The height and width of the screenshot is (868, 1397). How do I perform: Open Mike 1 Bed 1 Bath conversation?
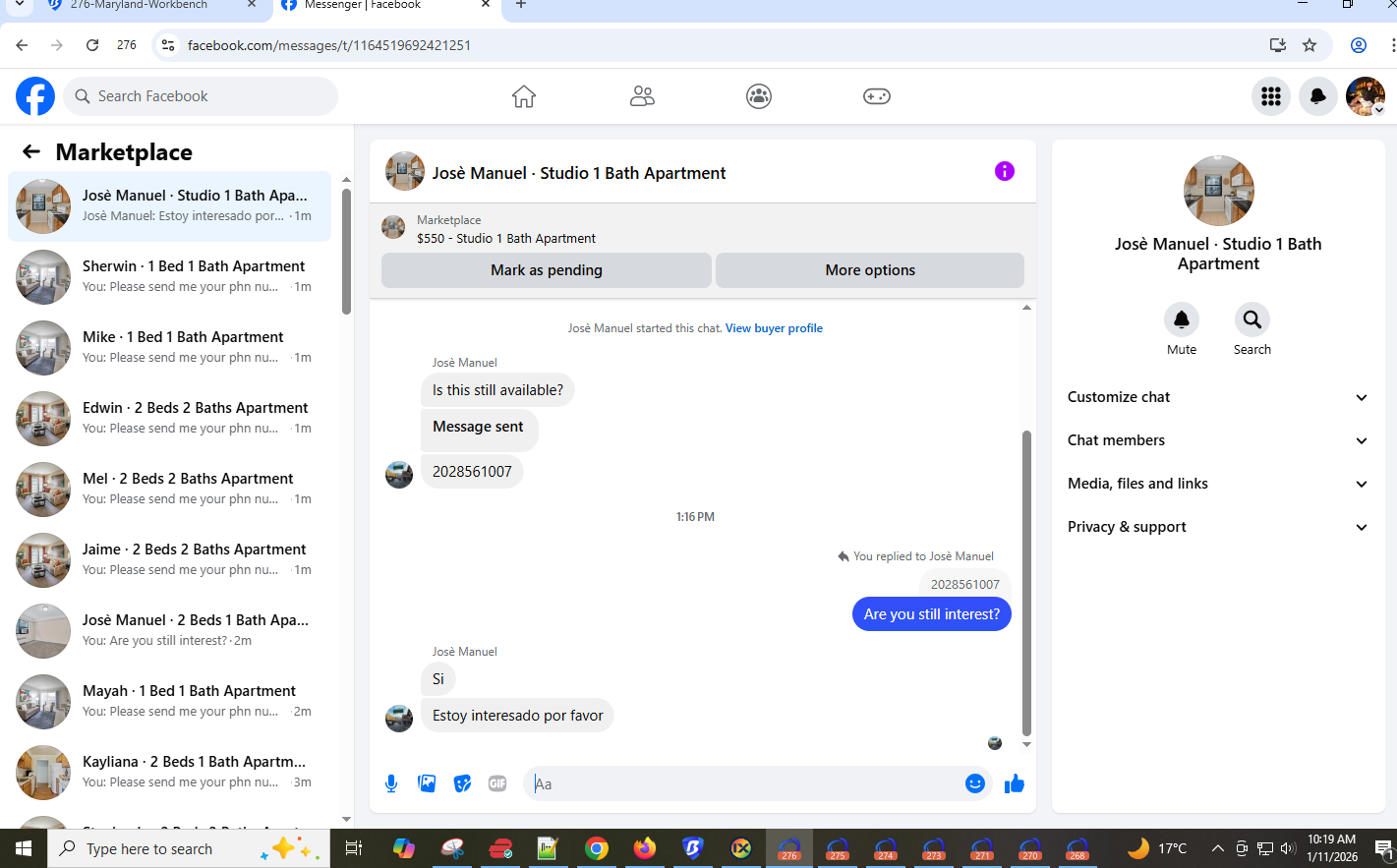[x=169, y=348]
